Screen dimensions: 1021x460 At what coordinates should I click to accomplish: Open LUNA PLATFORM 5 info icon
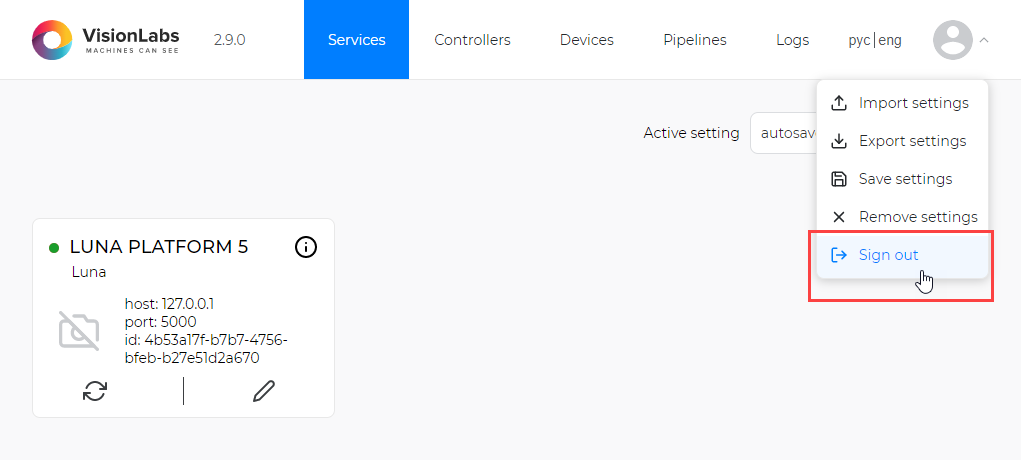click(306, 247)
